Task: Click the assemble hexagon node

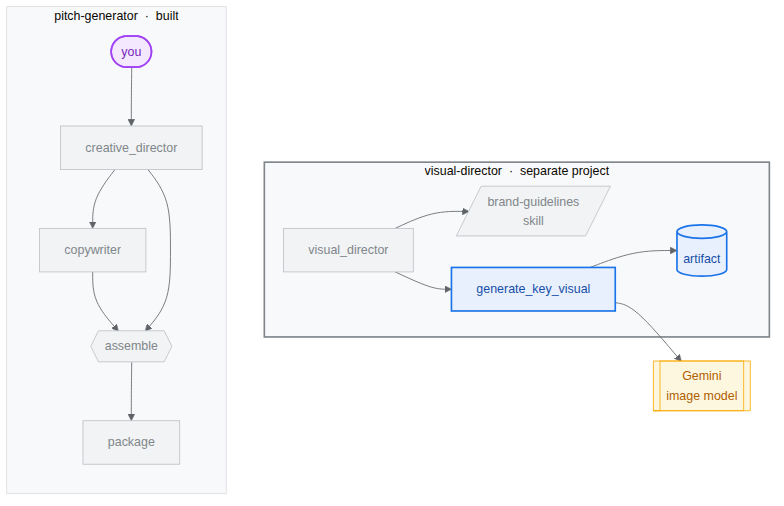Action: [131, 346]
